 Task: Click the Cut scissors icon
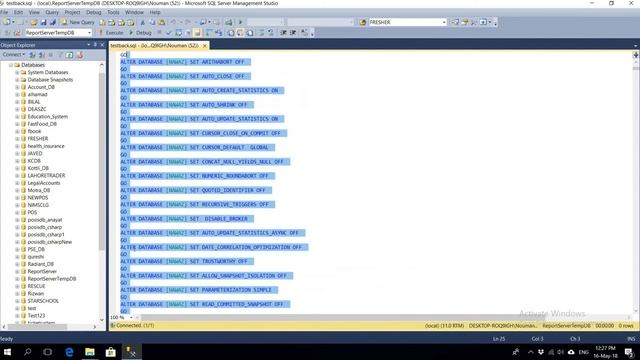click(x=142, y=22)
